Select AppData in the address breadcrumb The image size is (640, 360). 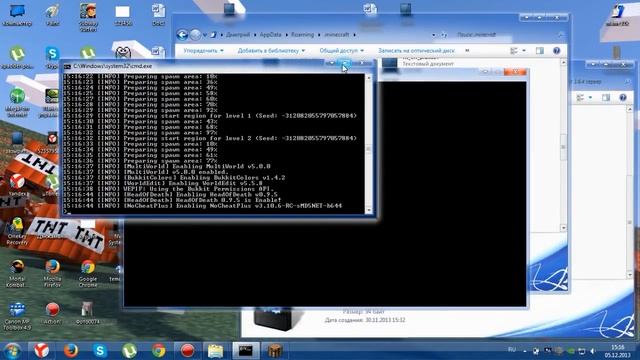point(271,35)
